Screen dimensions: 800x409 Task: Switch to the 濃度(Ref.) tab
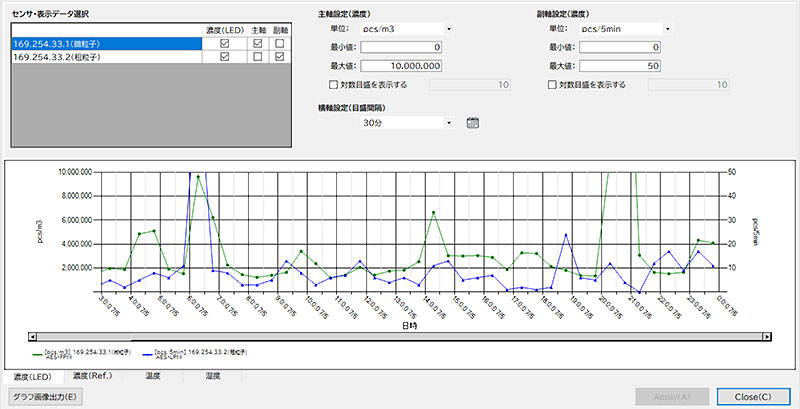[94, 377]
